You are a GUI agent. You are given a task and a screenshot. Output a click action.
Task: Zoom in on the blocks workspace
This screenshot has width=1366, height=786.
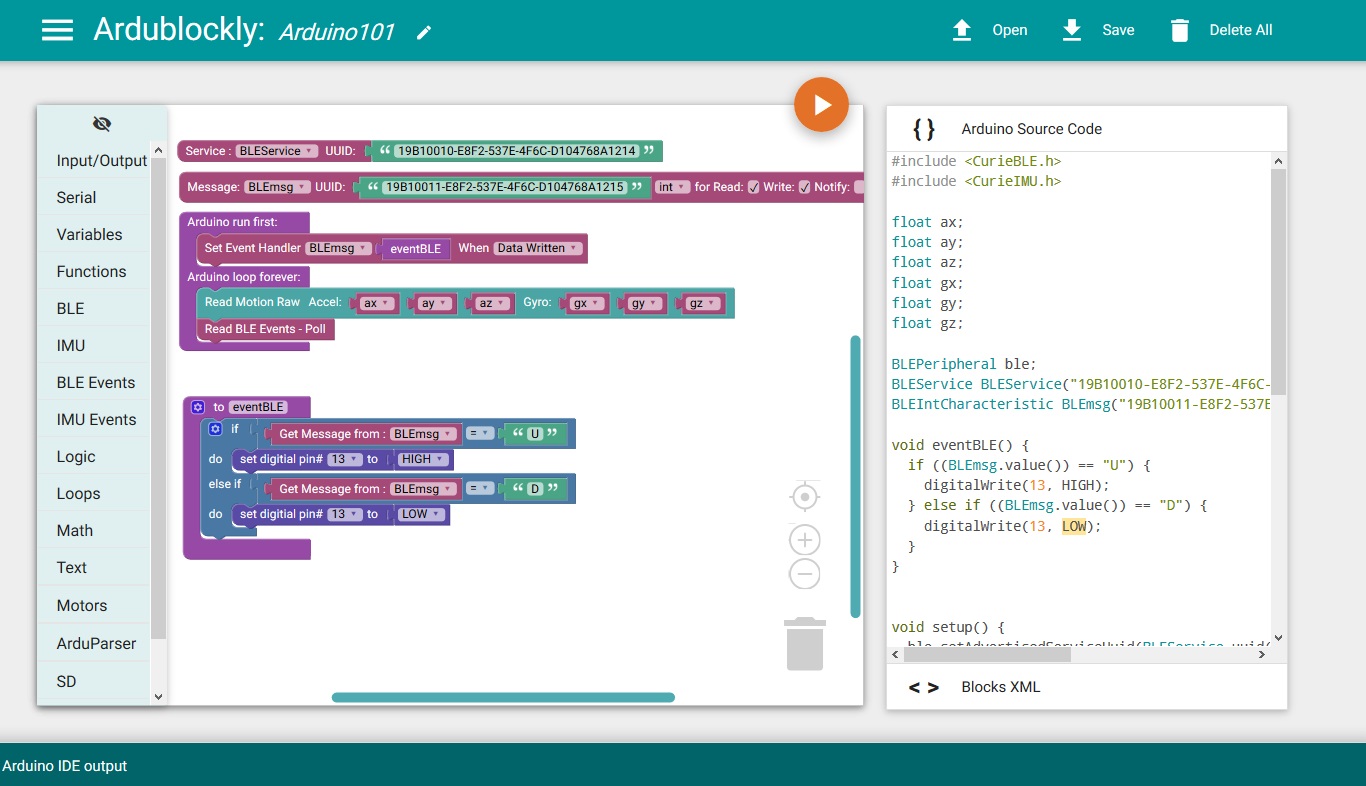click(805, 540)
